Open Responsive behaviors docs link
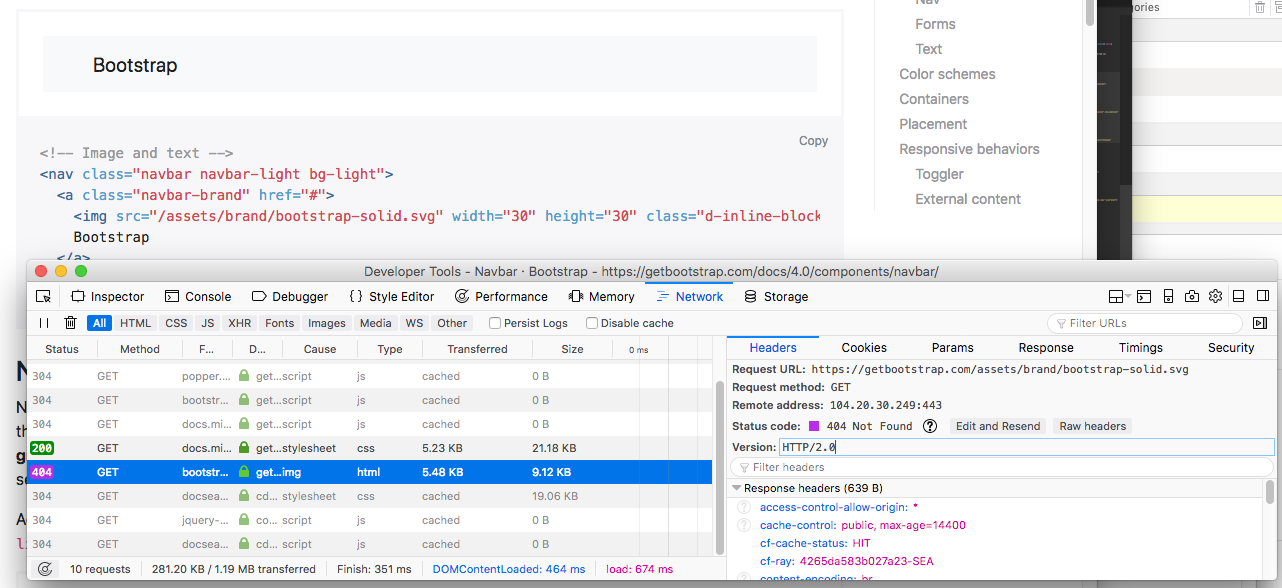Image resolution: width=1282 pixels, height=588 pixels. pos(969,149)
